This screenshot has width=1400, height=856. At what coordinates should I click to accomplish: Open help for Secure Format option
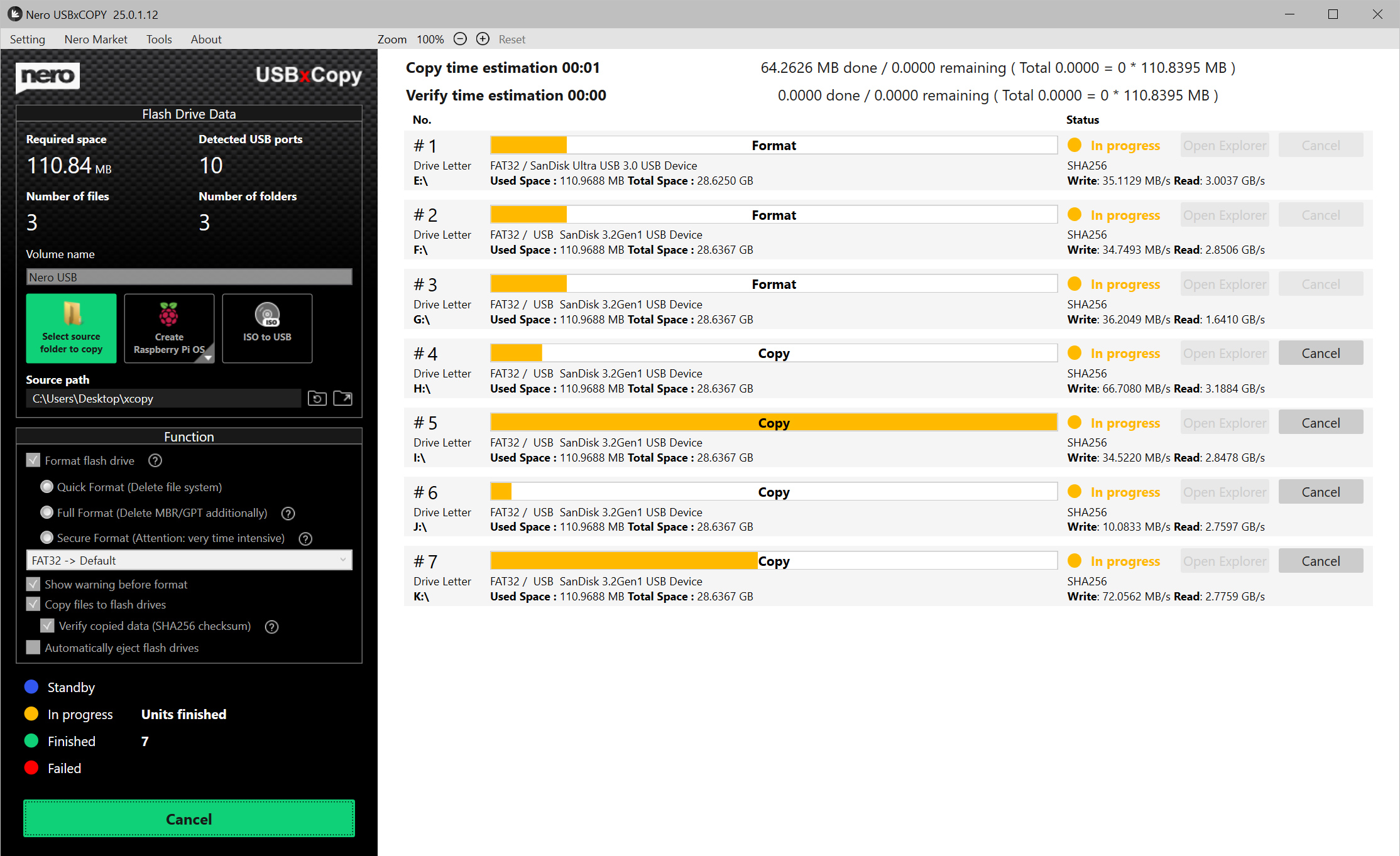pyautogui.click(x=305, y=539)
